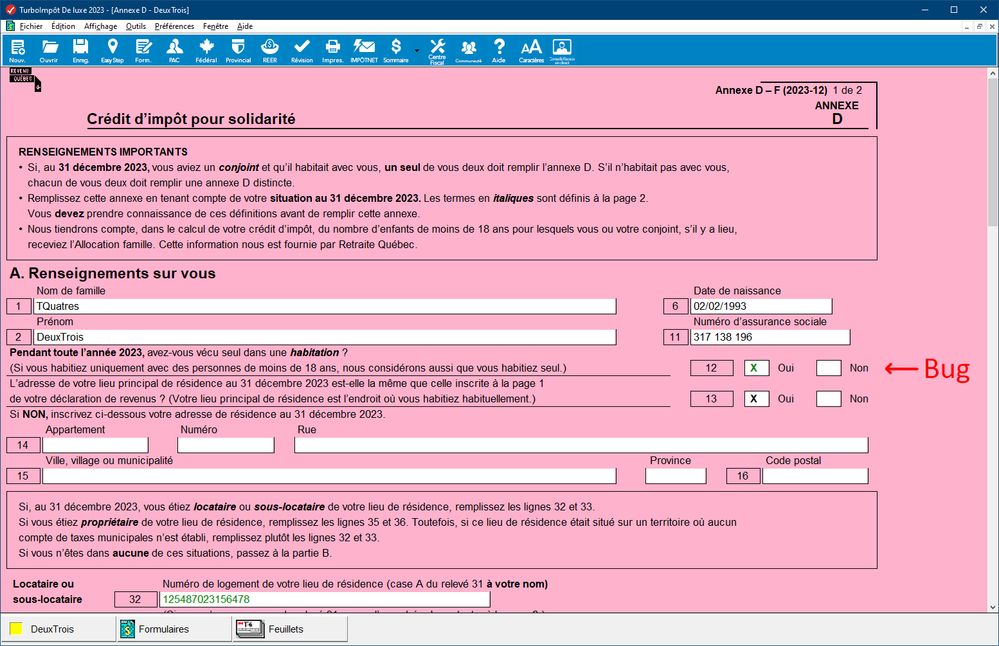
Task: Open a file with the Ouvrir icon
Action: (49, 50)
